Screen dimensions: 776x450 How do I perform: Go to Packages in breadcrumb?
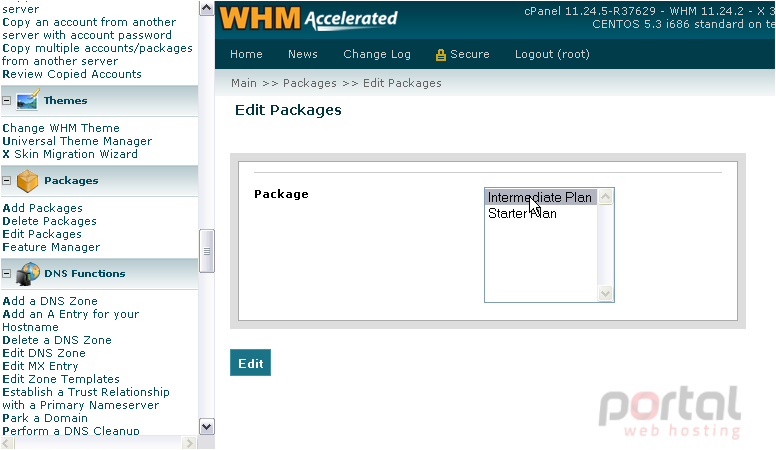[x=310, y=83]
